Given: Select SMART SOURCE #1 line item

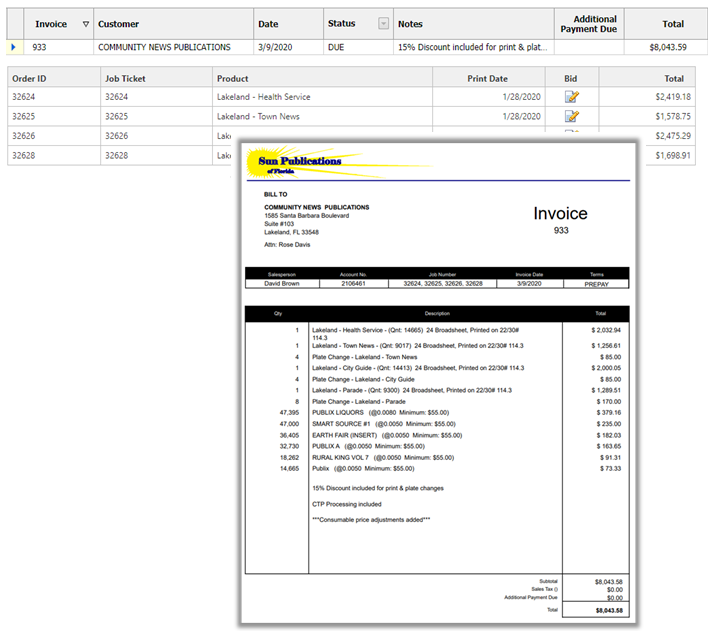Looking at the screenshot, I should coord(384,424).
